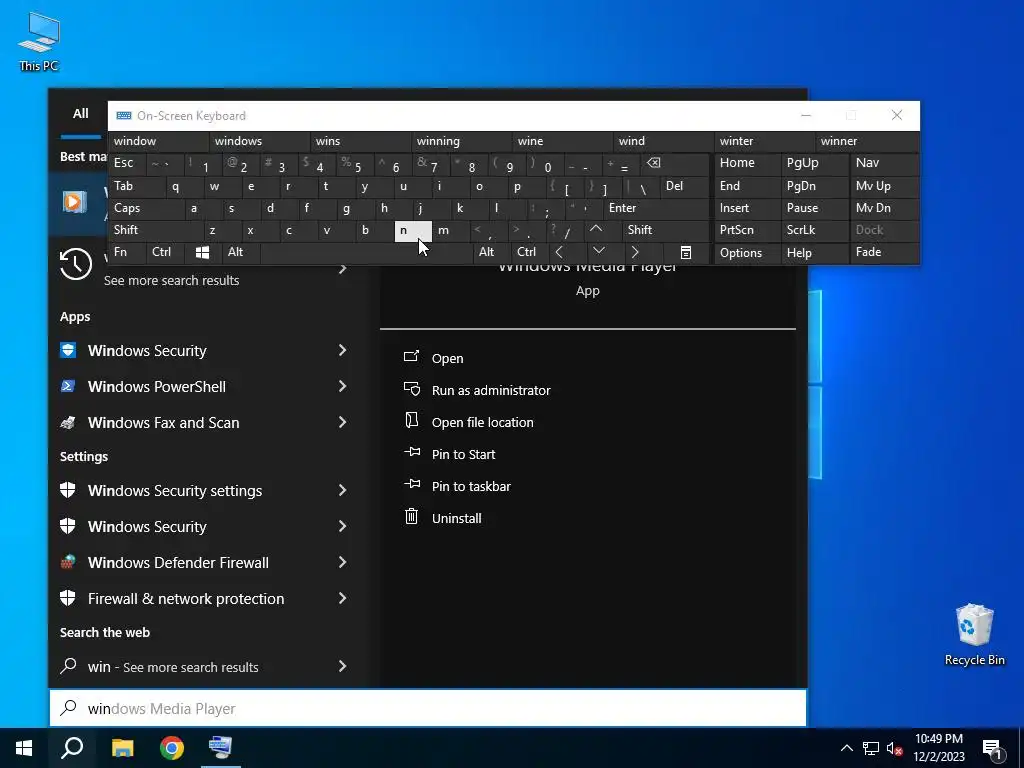Expand Windows PowerShell result arrow
Screen dimensions: 1024x768
(x=342, y=386)
